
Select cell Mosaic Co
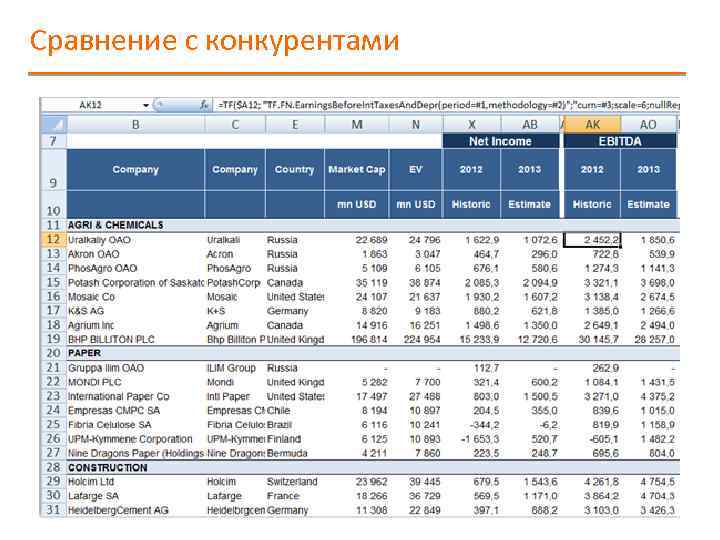[x=136, y=297]
